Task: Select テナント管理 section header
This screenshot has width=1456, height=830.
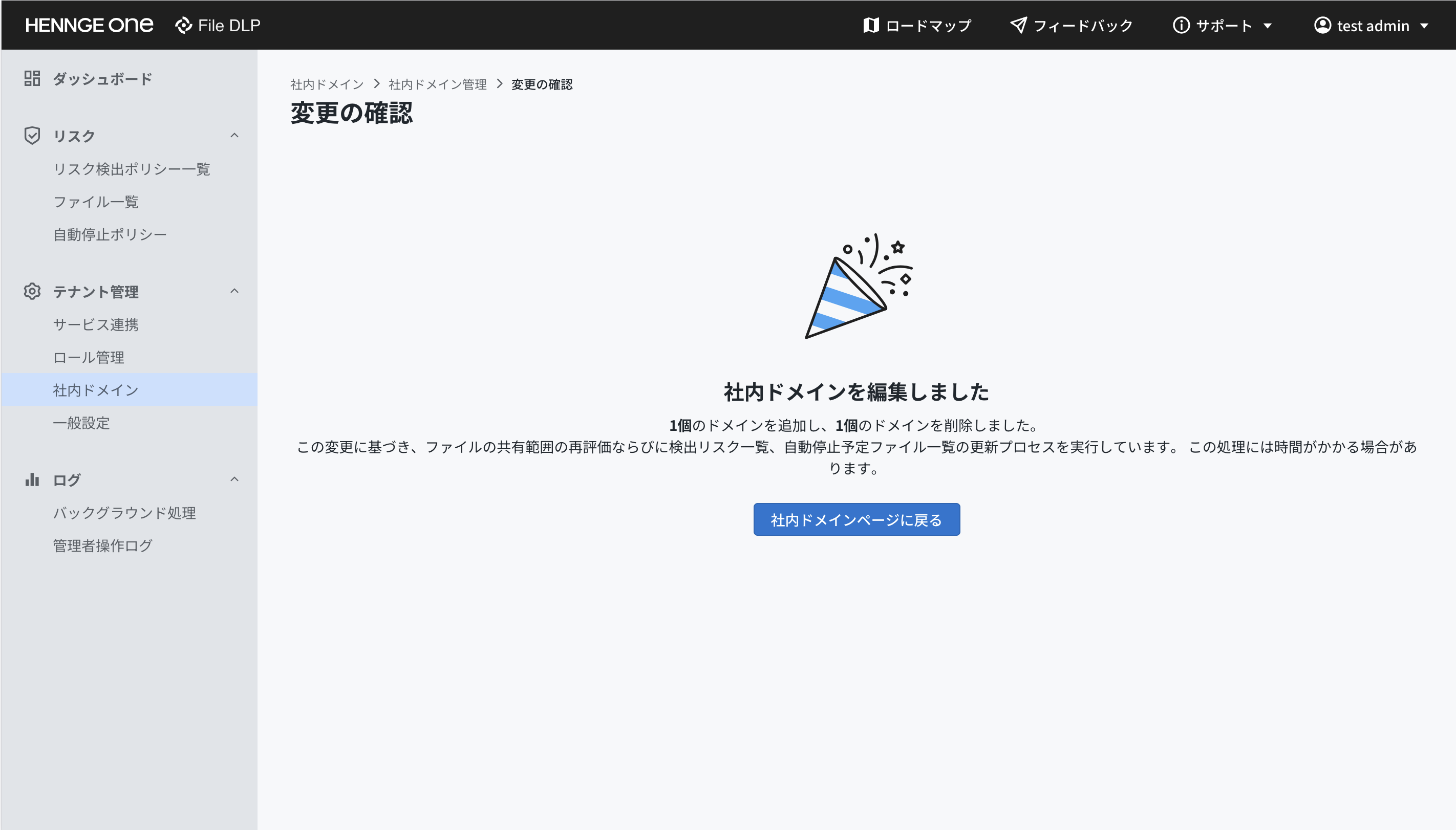Action: click(95, 291)
